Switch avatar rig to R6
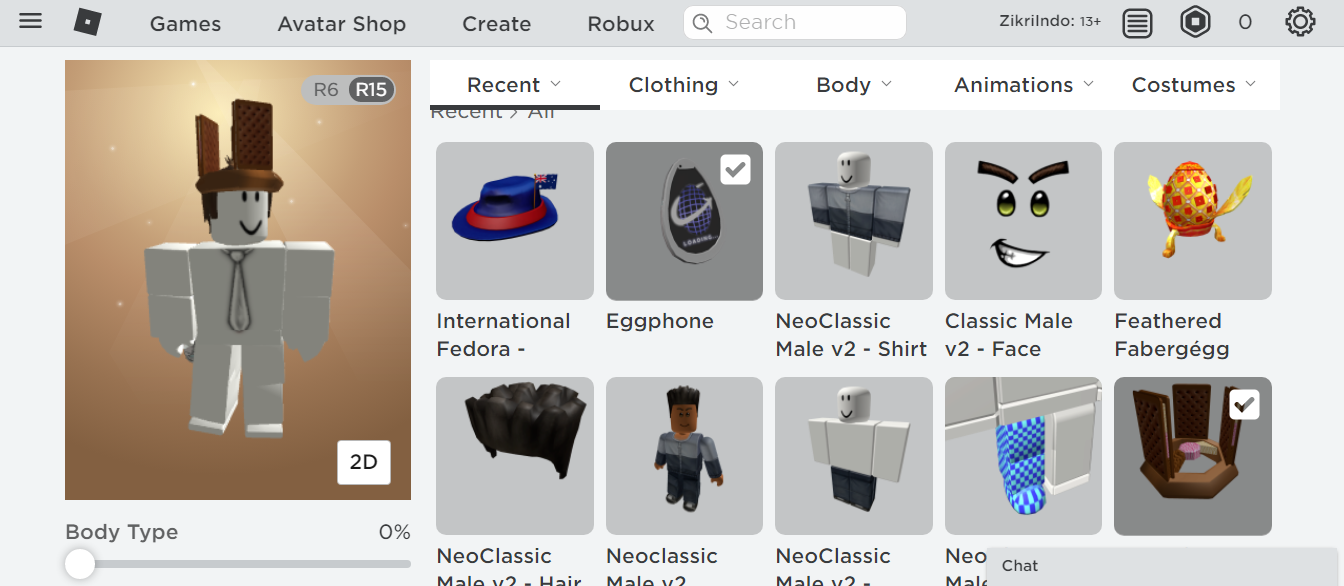1344x586 pixels. (326, 90)
